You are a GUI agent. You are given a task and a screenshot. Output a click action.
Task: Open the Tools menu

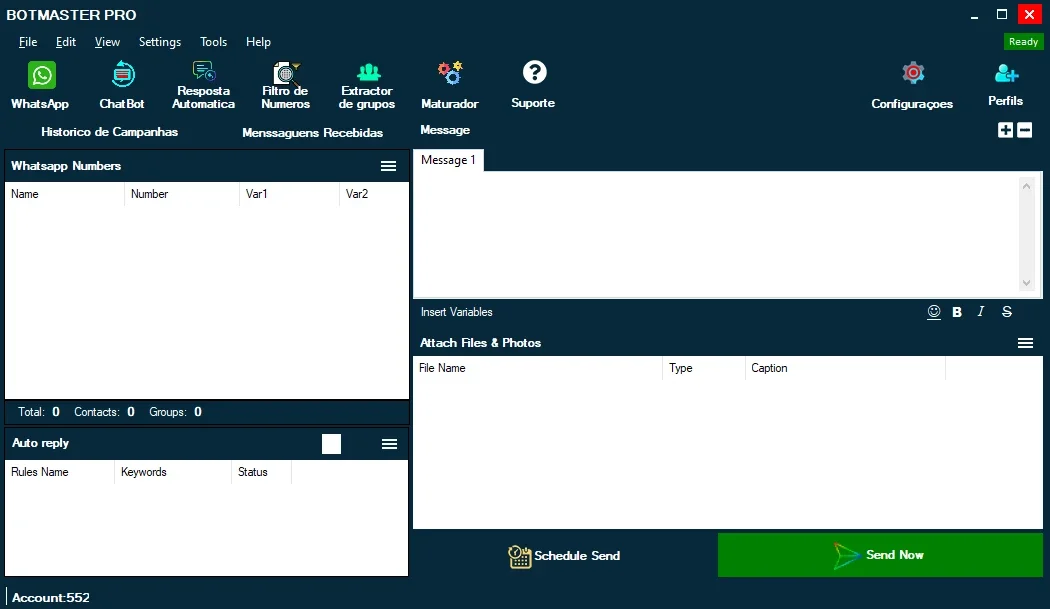coord(214,42)
